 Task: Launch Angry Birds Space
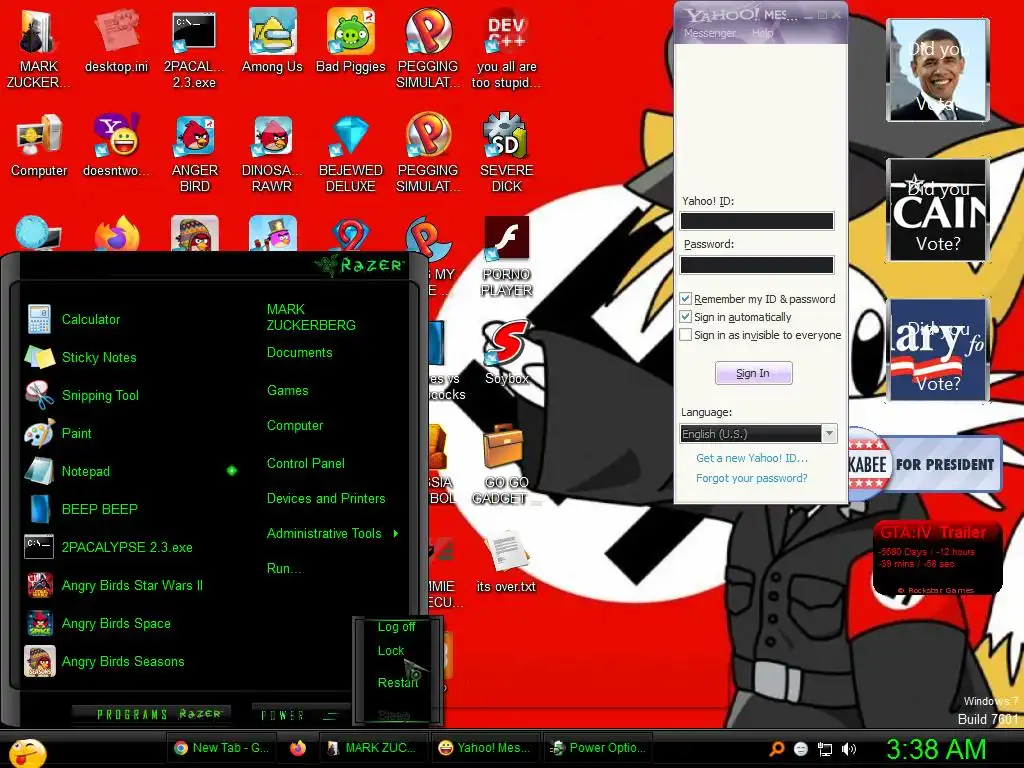(x=99, y=623)
